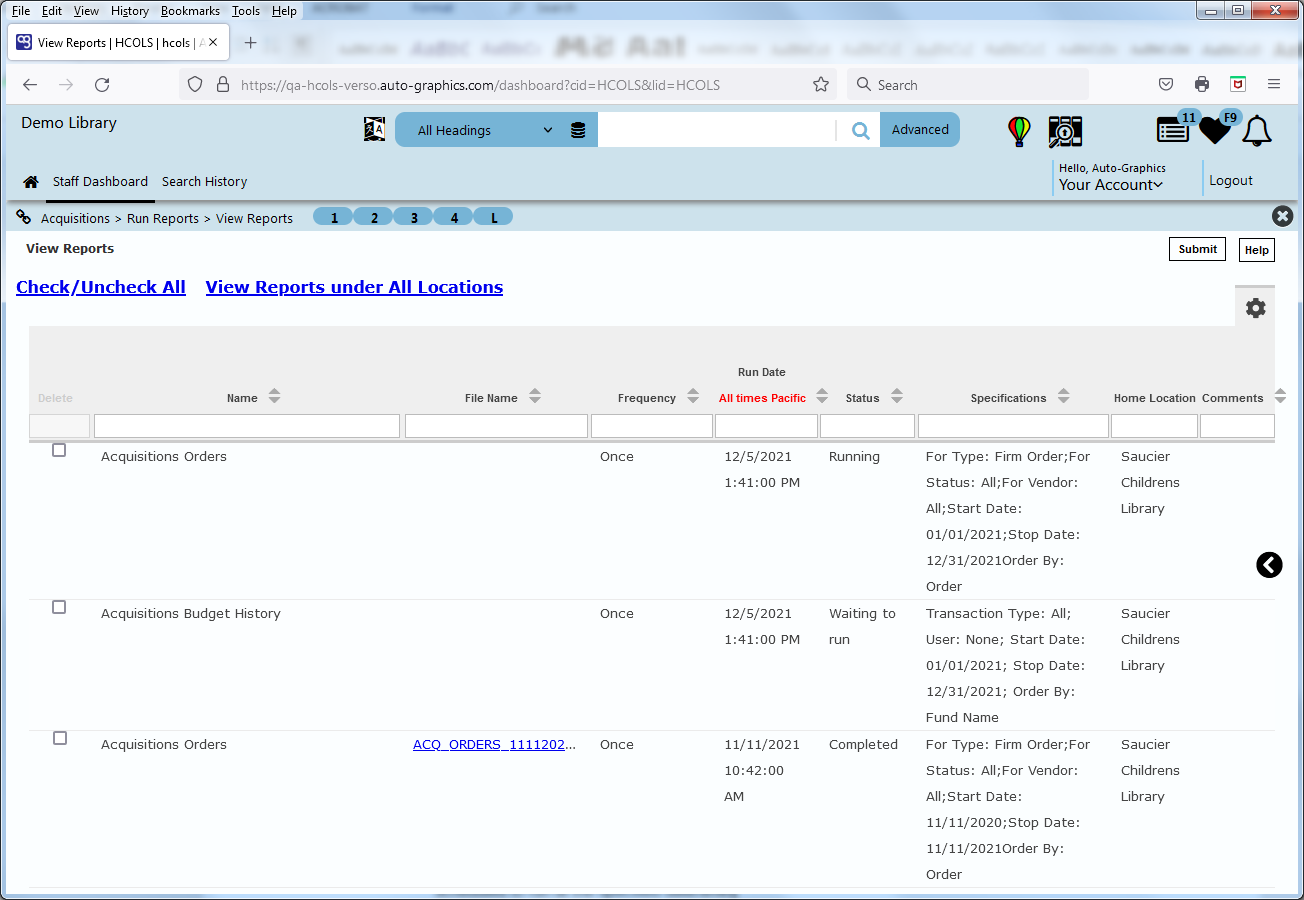Open the All Headings dropdown
The height and width of the screenshot is (900, 1304).
(485, 130)
